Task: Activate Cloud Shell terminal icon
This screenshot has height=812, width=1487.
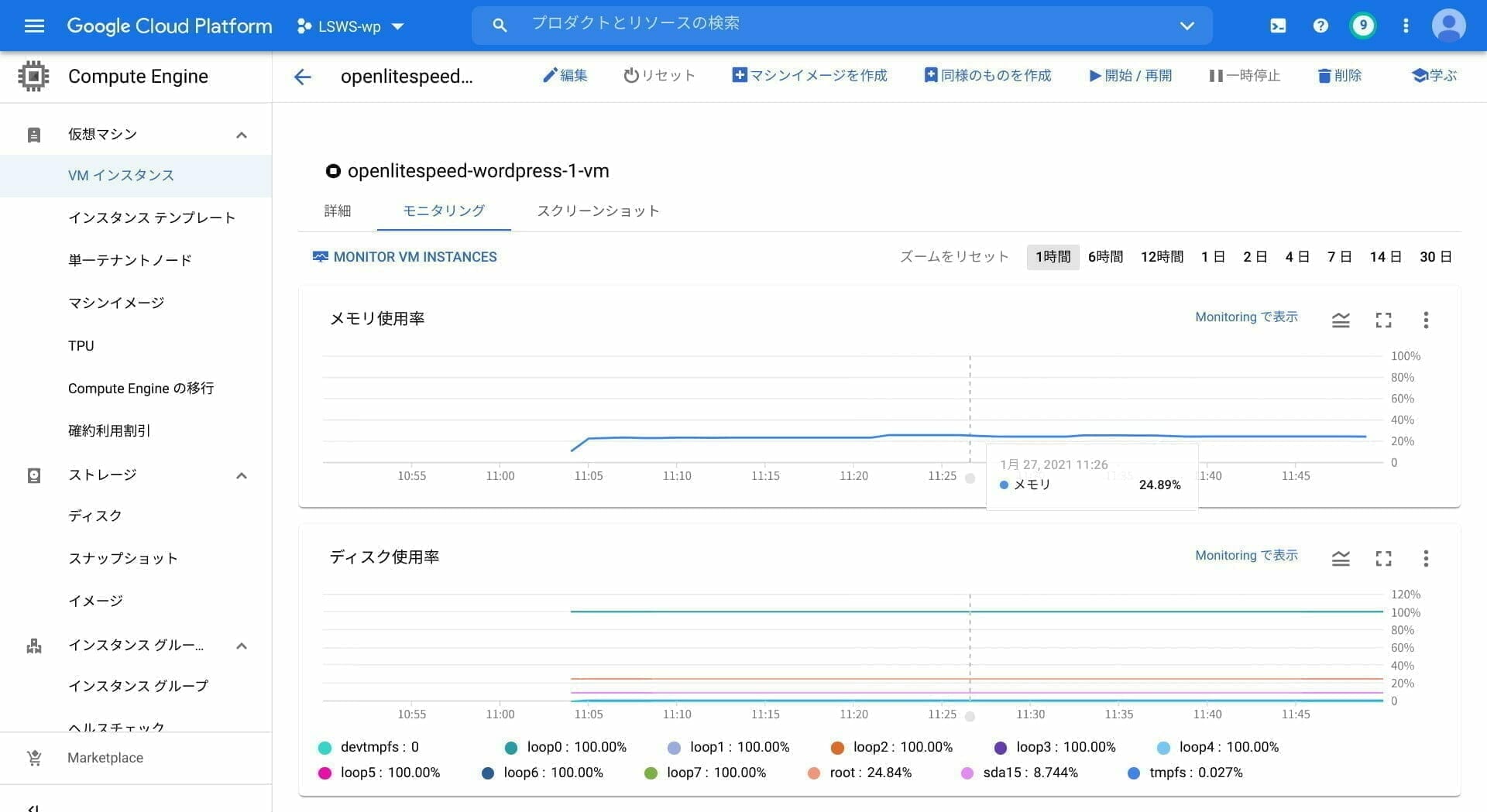Action: point(1278,26)
